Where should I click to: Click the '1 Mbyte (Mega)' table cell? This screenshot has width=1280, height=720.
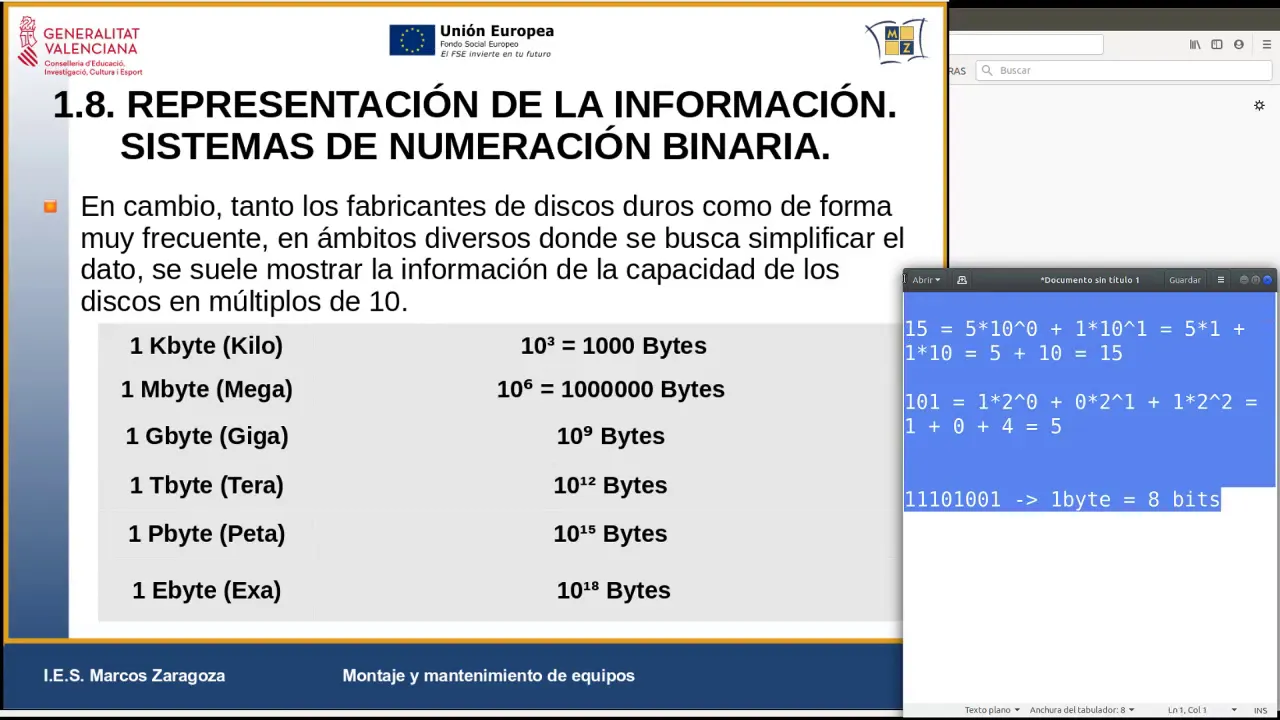point(206,389)
